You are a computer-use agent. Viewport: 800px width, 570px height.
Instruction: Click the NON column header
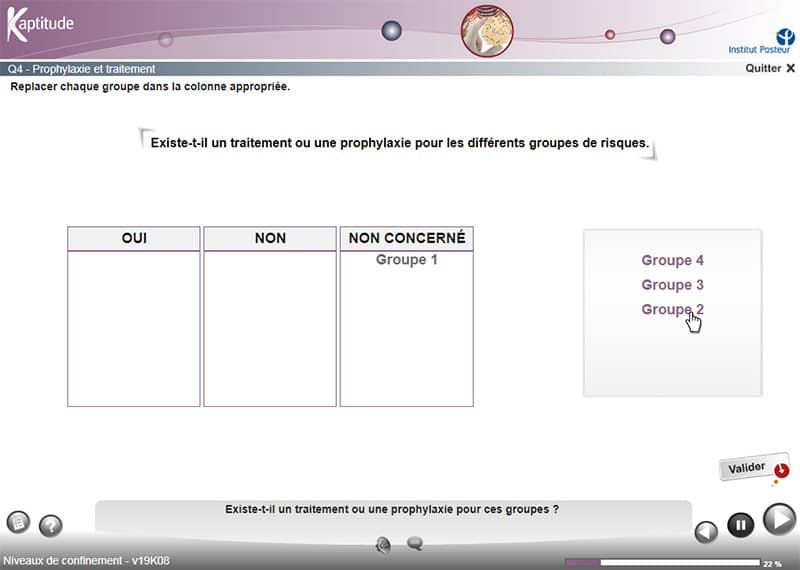[x=270, y=238]
